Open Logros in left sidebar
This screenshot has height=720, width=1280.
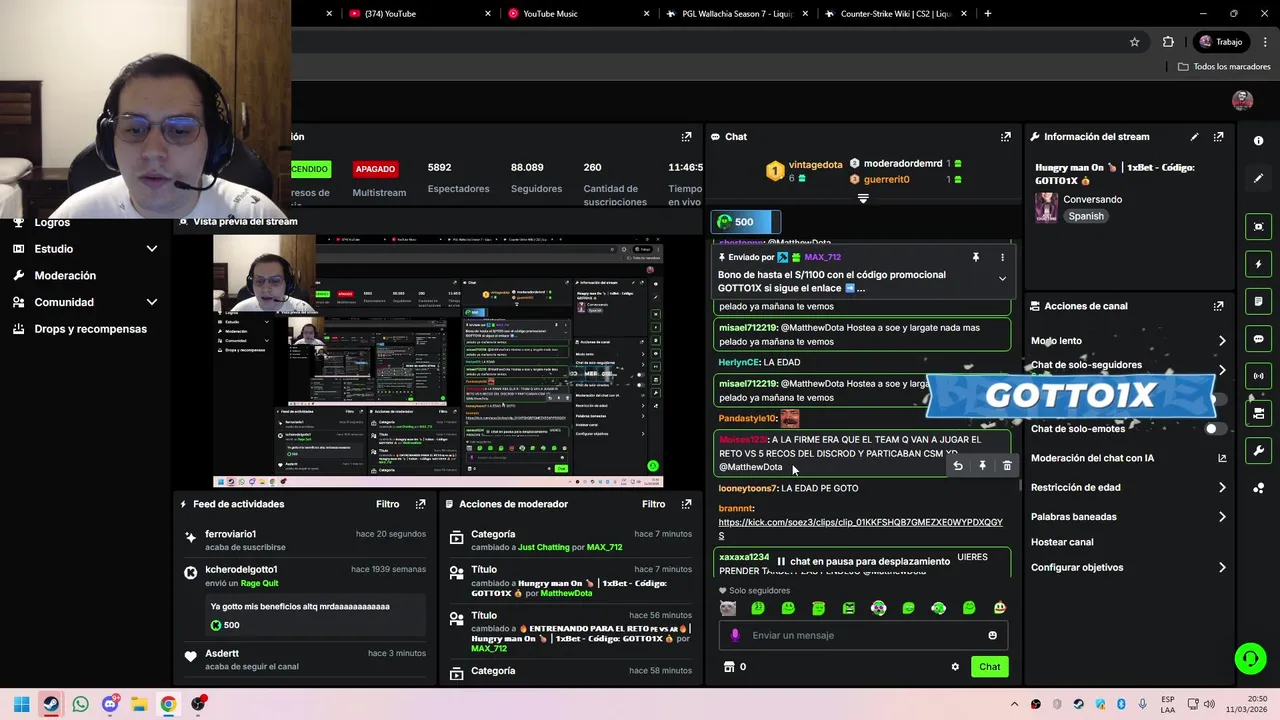52,223
